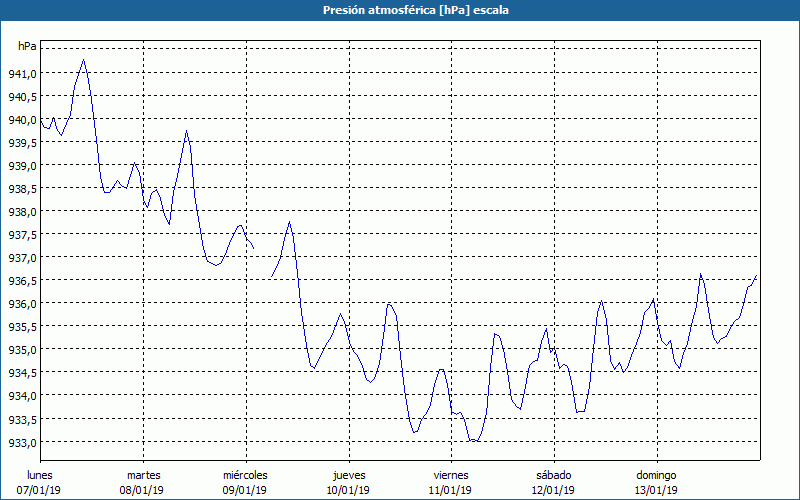Click the 11/01/19 date label
The width and height of the screenshot is (800, 500).
coord(450,490)
